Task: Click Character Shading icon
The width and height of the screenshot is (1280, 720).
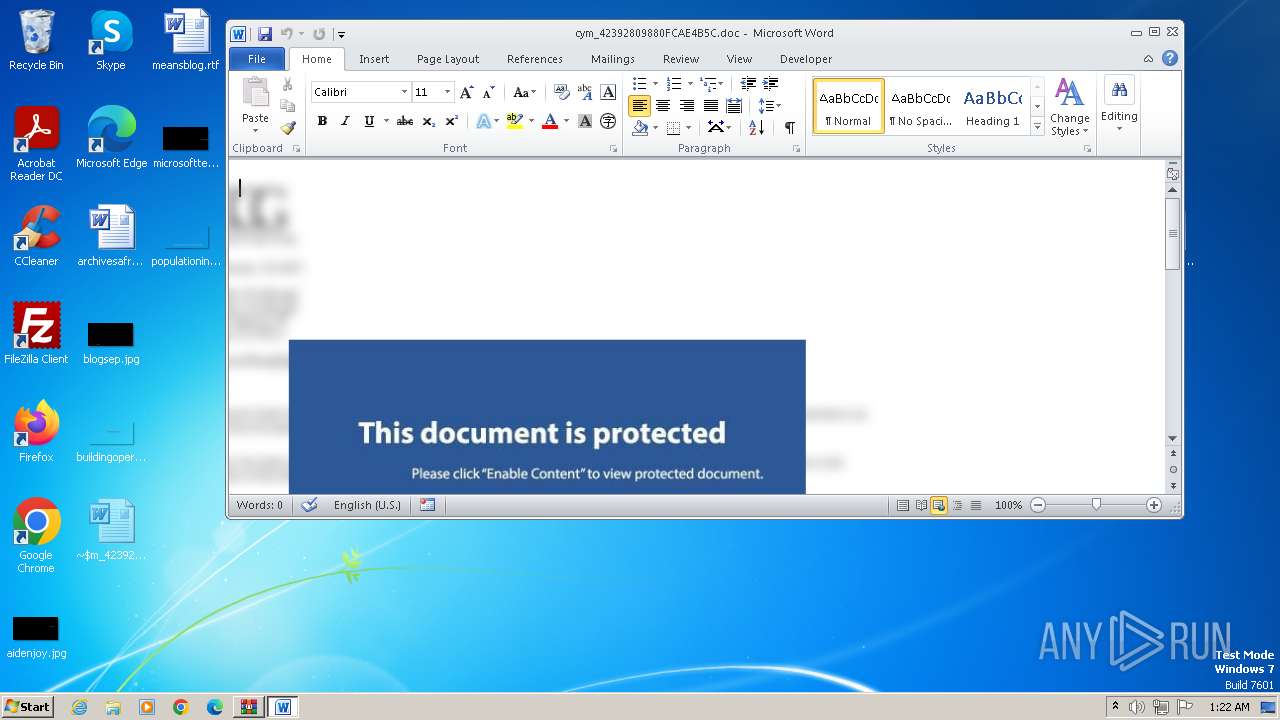Action: (x=585, y=121)
